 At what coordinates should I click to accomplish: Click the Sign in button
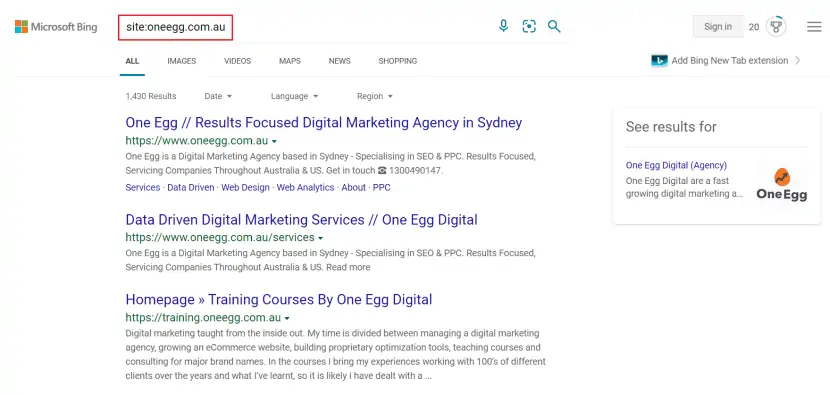coord(718,26)
